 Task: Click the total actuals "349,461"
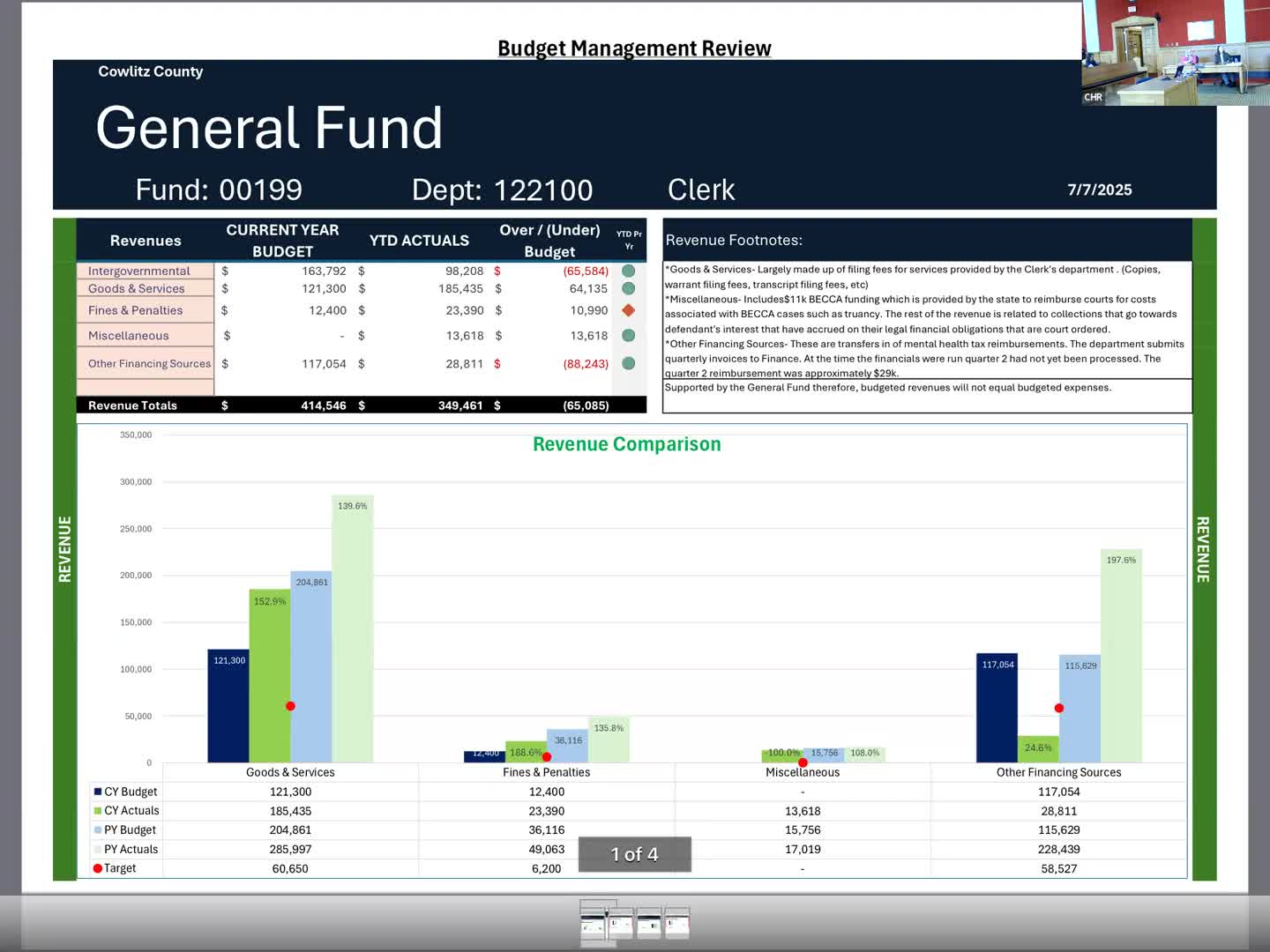(x=460, y=405)
